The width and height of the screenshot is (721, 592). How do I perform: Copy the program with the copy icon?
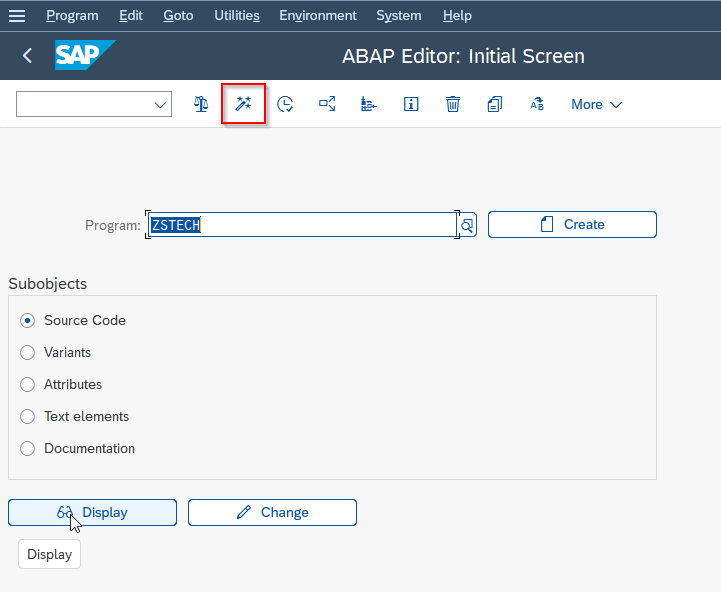click(495, 104)
